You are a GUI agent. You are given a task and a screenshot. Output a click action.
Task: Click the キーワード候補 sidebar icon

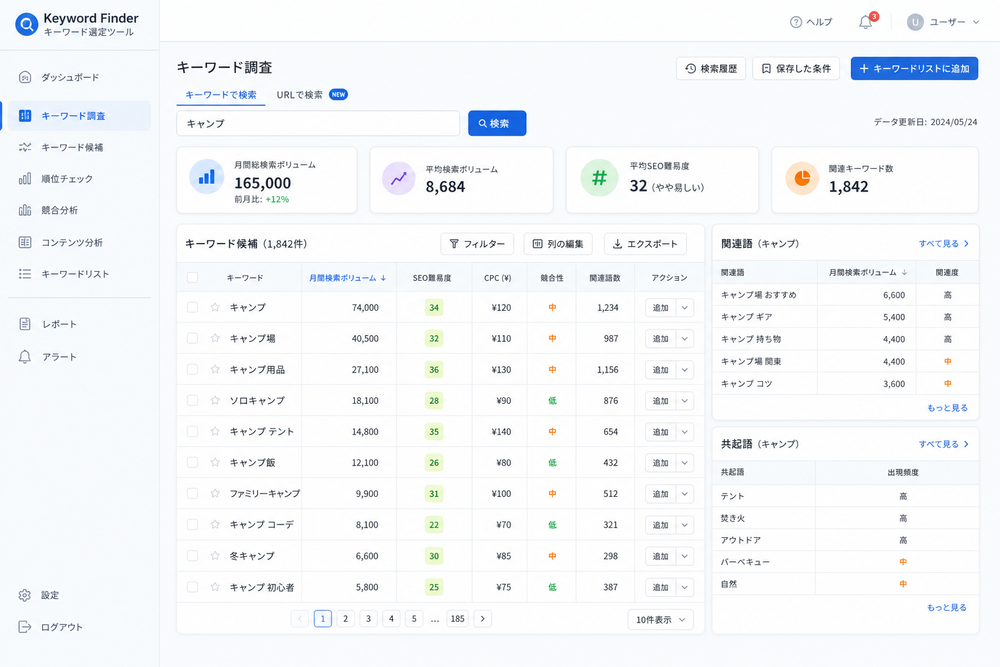[x=25, y=147]
